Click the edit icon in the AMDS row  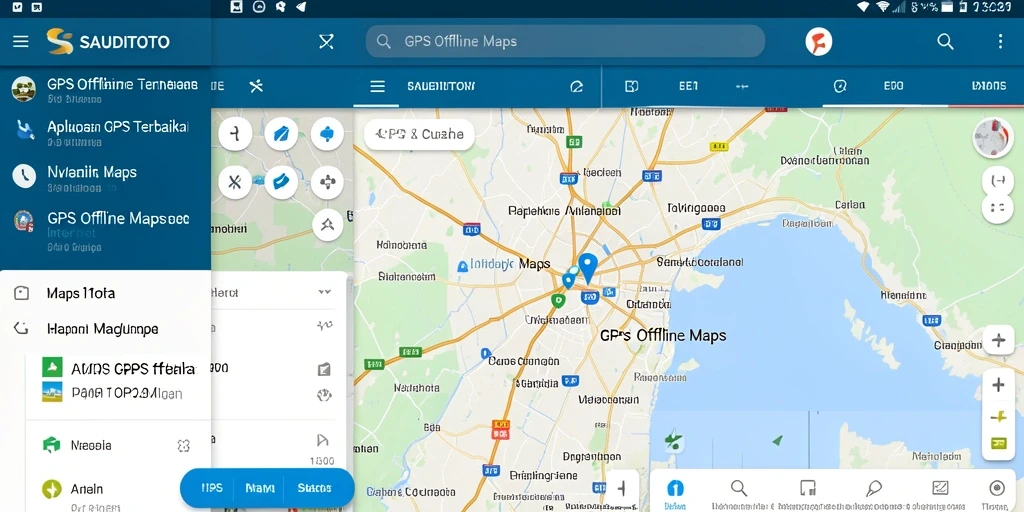(324, 370)
